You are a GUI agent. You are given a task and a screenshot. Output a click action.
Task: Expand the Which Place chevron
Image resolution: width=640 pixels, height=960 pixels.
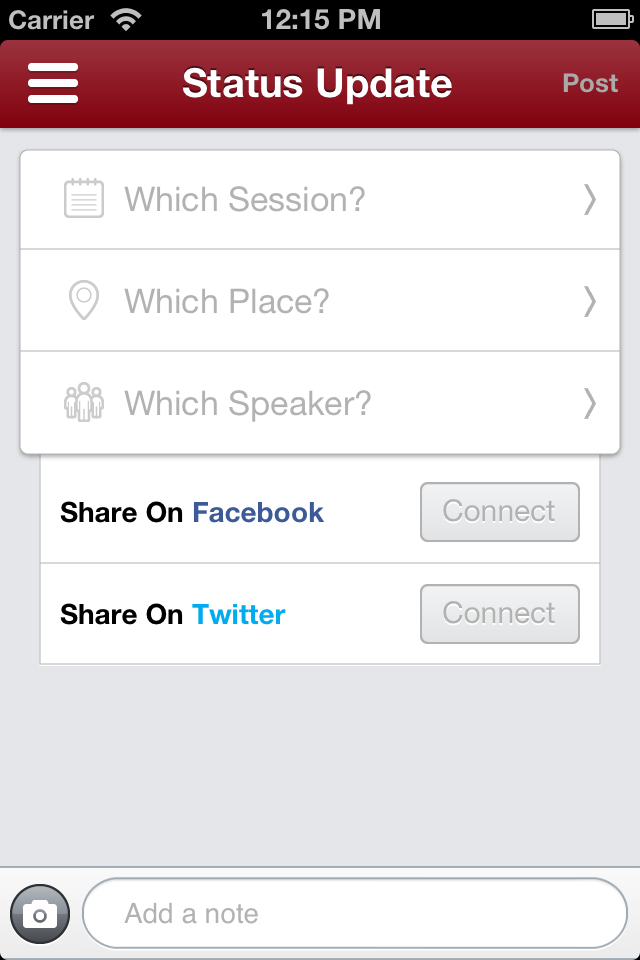click(x=589, y=301)
